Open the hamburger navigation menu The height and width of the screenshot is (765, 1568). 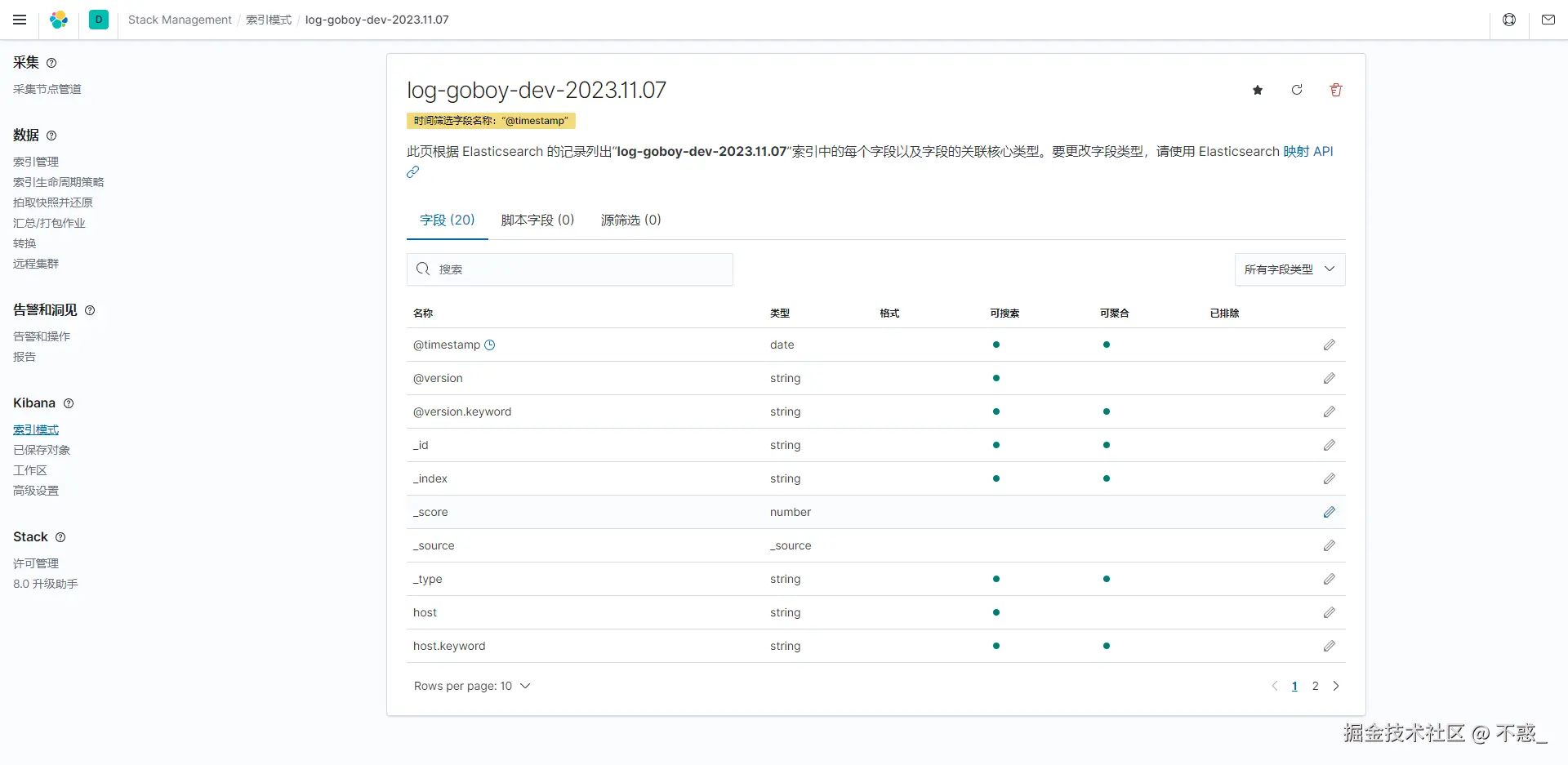pyautogui.click(x=20, y=20)
